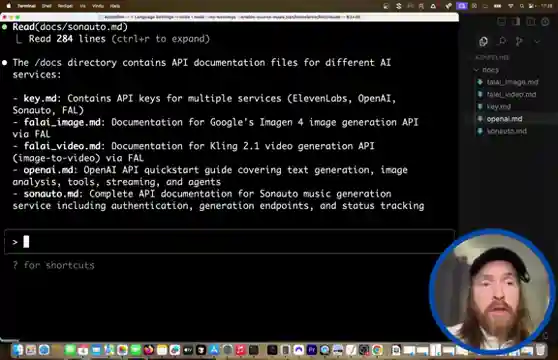Open the openai.md file in sidebar
The image size is (558, 360).
click(504, 119)
